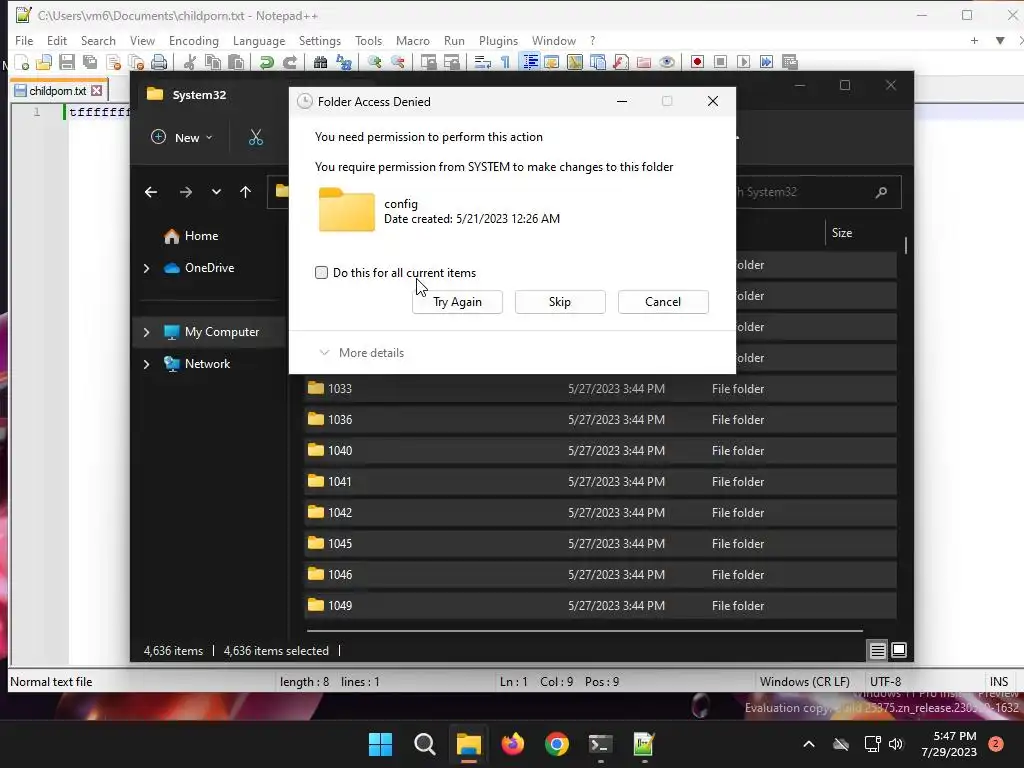Click the Zoom In magnifier icon
Viewport: 1024px width, 768px height.
point(374,62)
